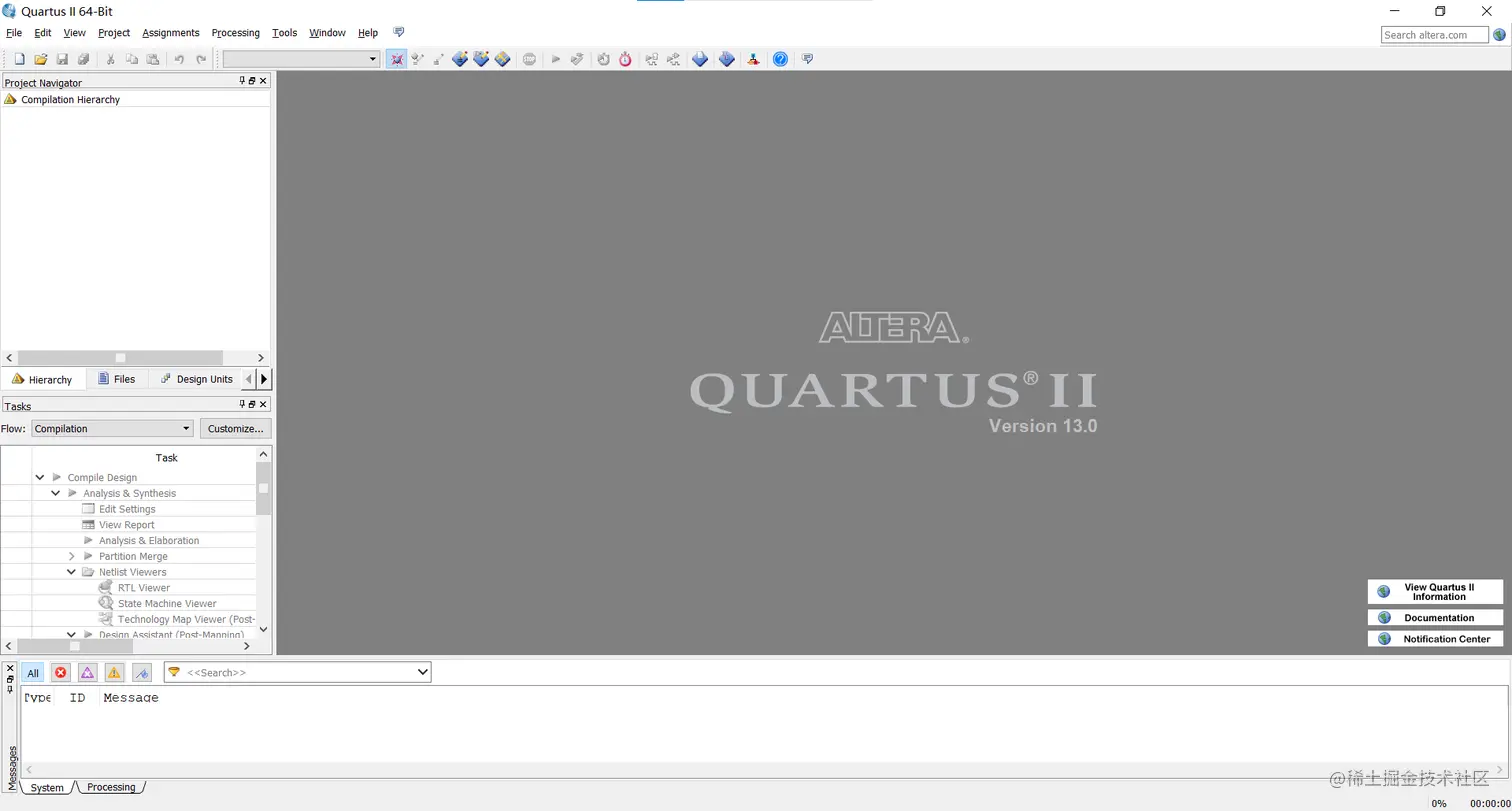Image resolution: width=1512 pixels, height=811 pixels.
Task: Click the Save All toolbar icon
Action: pos(83,59)
